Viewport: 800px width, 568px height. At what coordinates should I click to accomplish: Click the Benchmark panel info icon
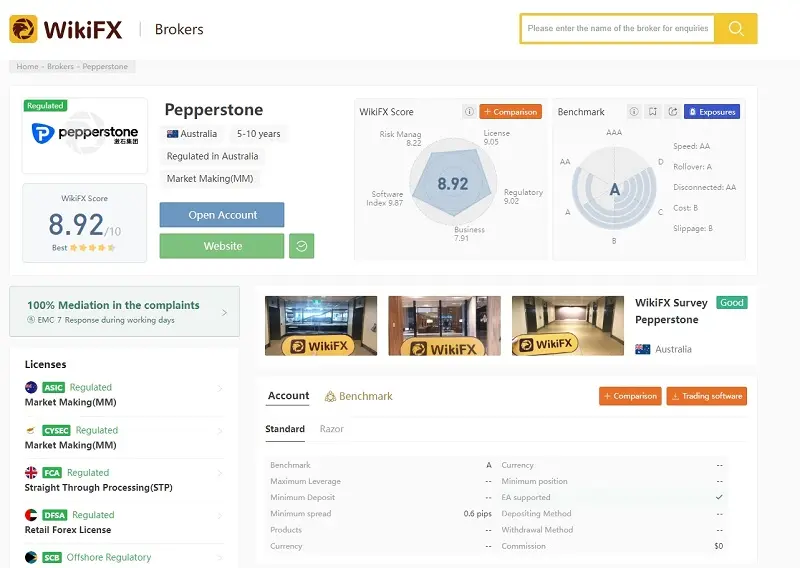tap(633, 112)
